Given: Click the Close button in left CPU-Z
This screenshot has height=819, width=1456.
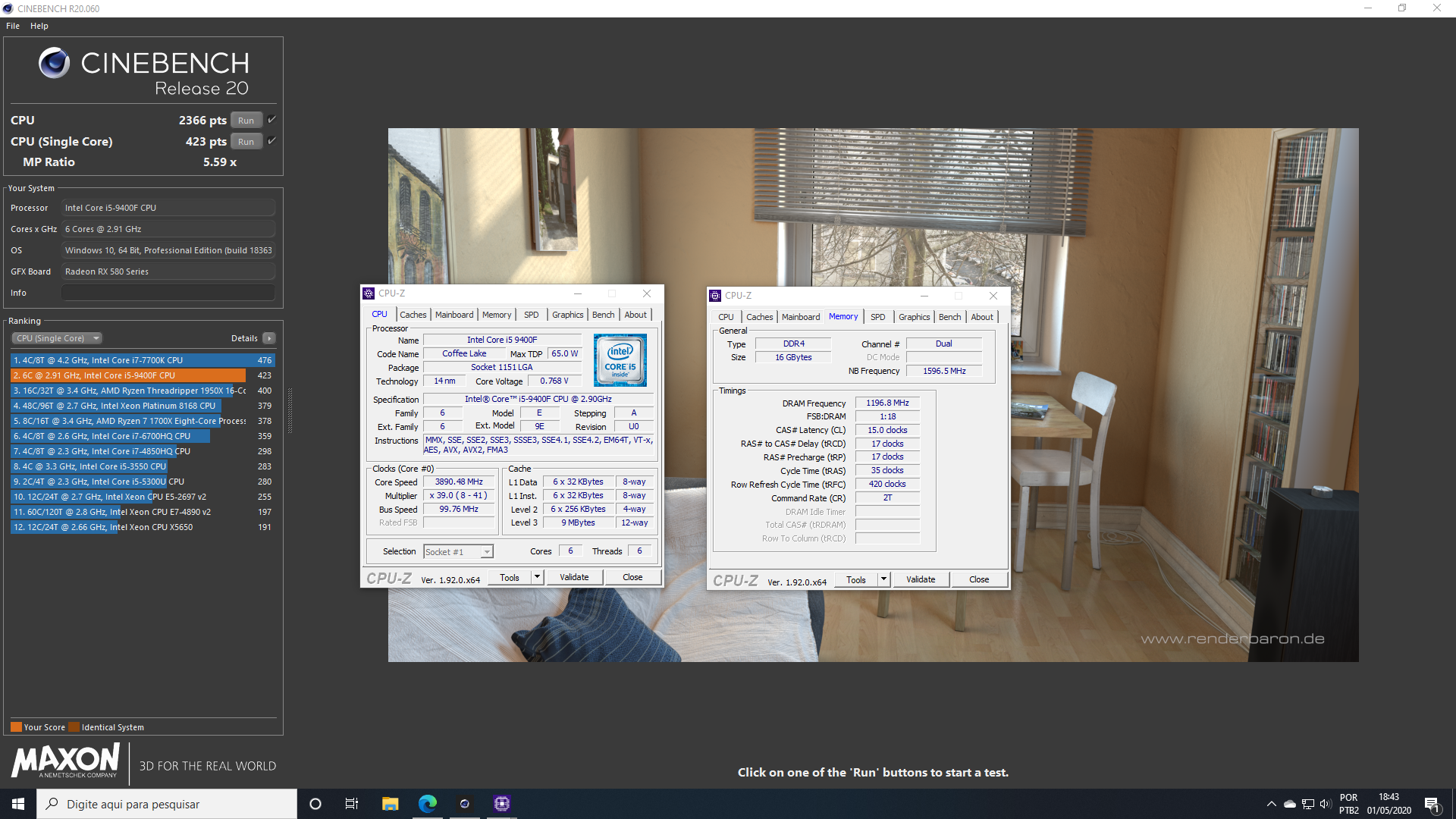Looking at the screenshot, I should [x=632, y=578].
